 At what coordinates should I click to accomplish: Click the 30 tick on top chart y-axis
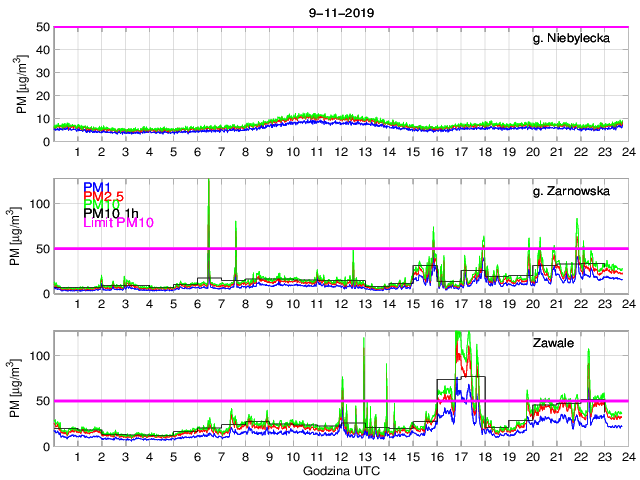(x=44, y=73)
